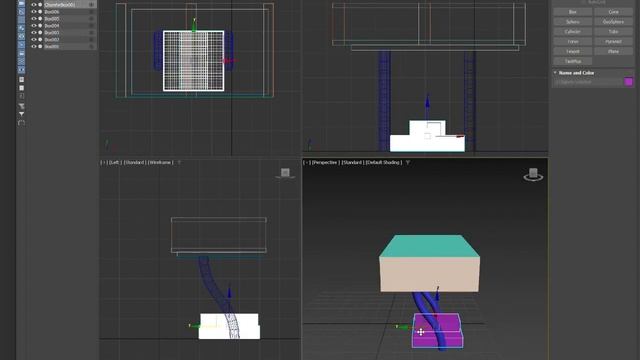Click the beige box in Perspective viewport
Screen dimensions: 640x360
pos(429,273)
